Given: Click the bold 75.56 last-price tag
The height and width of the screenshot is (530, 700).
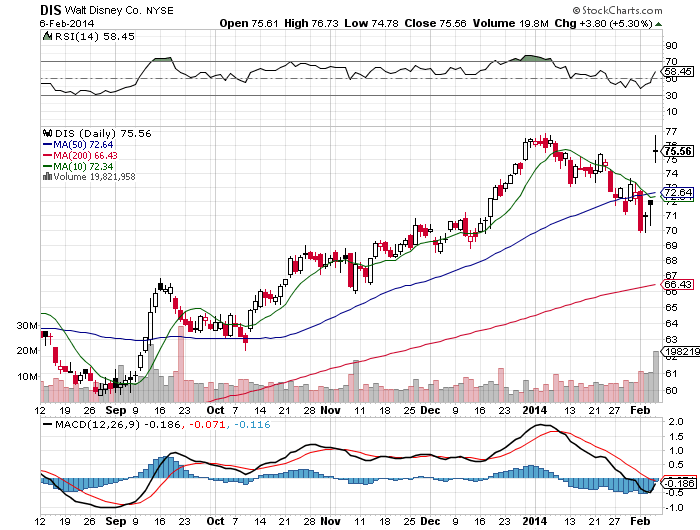Looking at the screenshot, I should (678, 151).
